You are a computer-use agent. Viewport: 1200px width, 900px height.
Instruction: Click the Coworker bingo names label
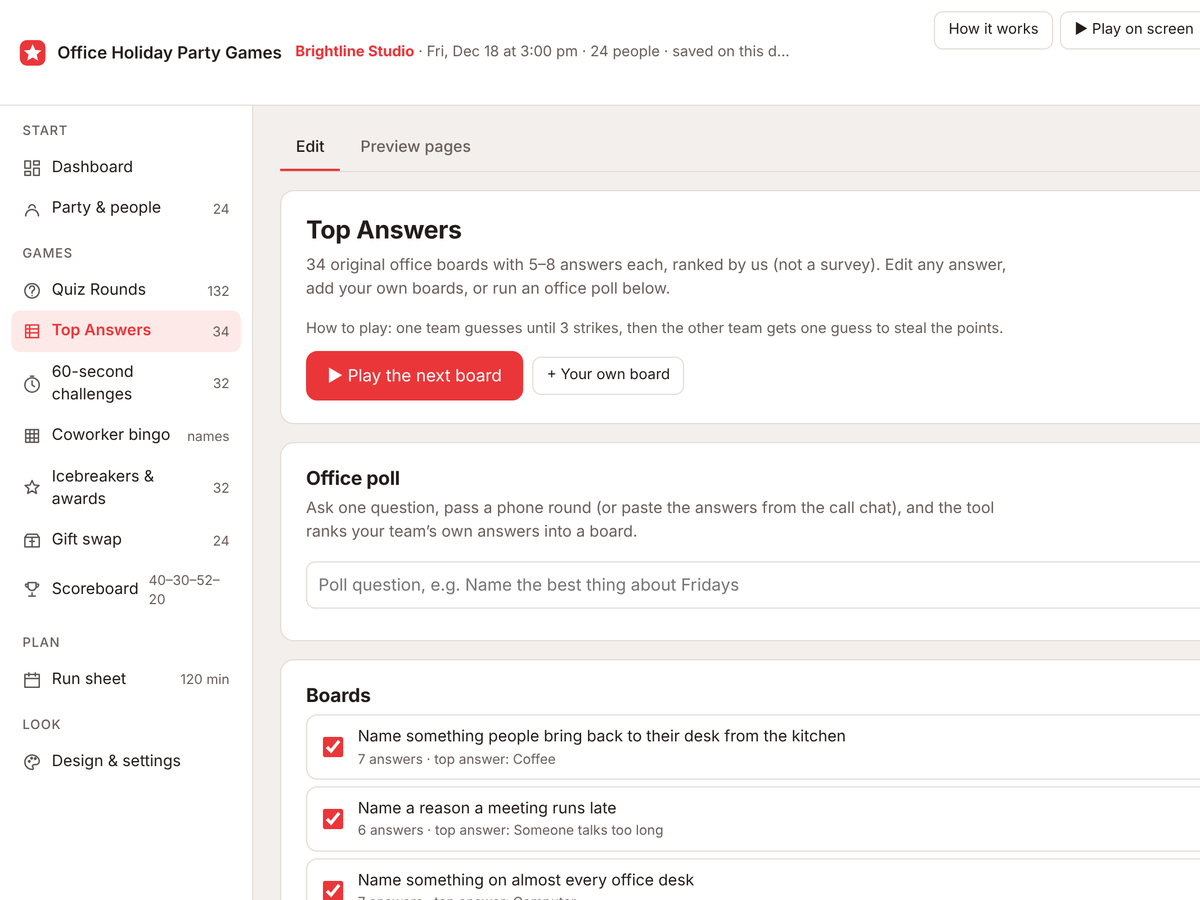(208, 436)
